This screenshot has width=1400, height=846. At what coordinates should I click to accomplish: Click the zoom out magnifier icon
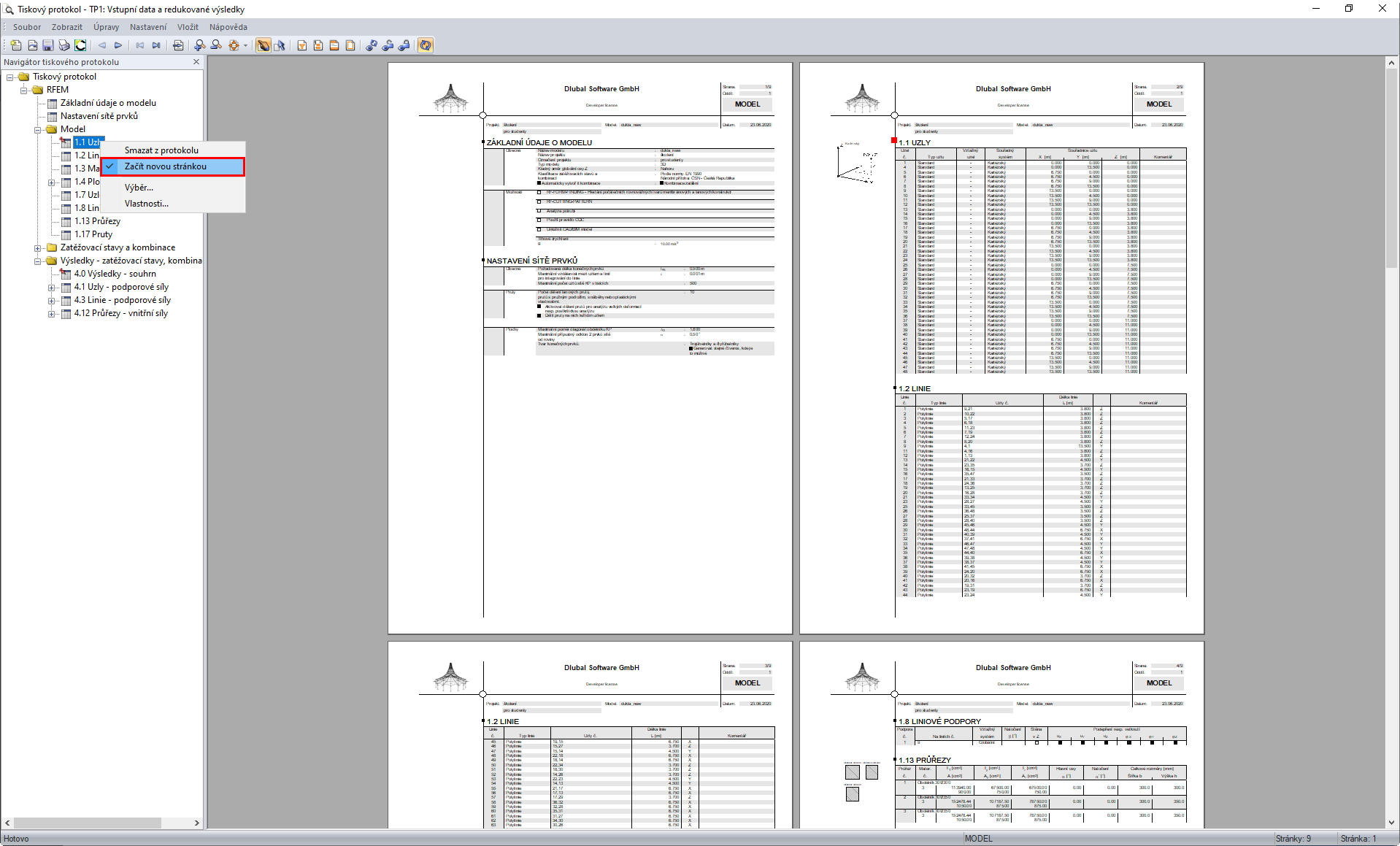coord(216,45)
